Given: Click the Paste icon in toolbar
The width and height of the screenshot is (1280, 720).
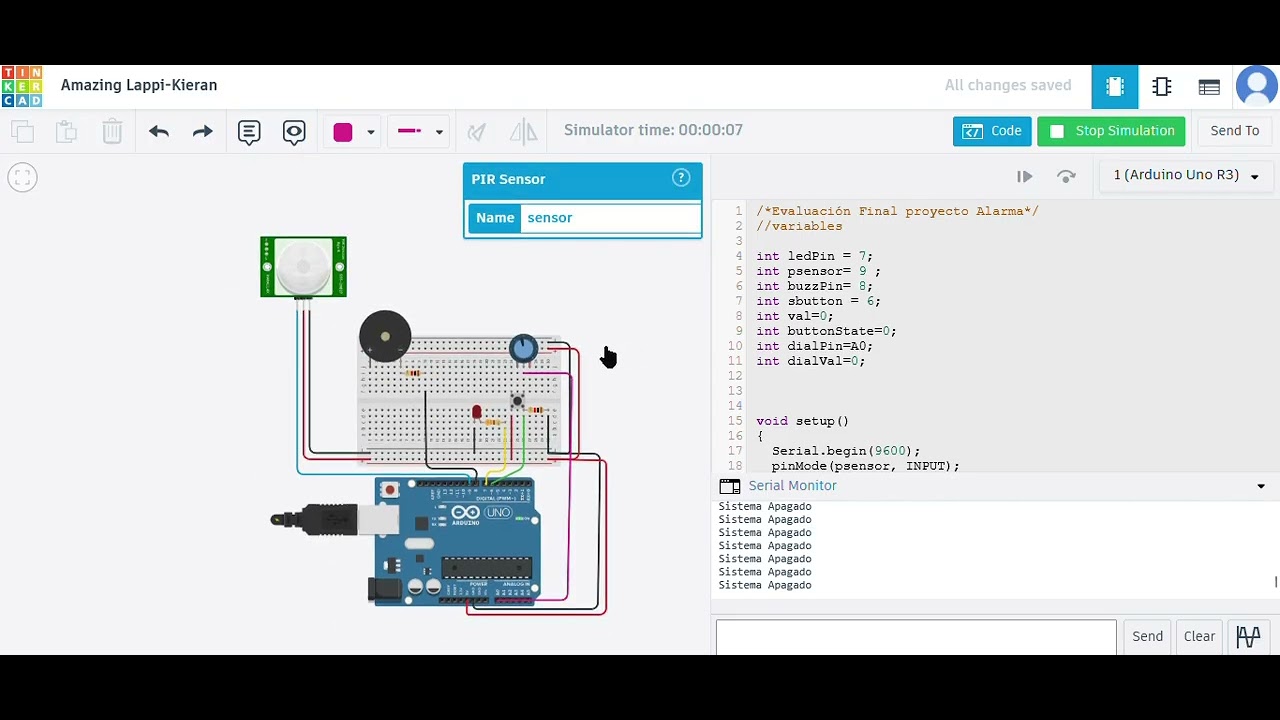Looking at the screenshot, I should click(66, 131).
